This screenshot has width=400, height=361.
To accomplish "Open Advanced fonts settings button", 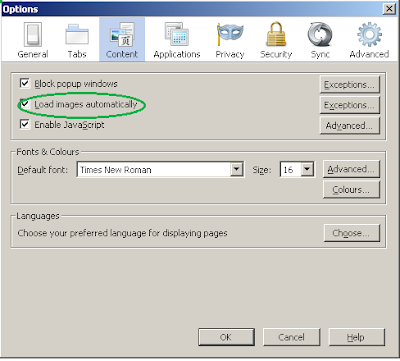I will tap(351, 169).
